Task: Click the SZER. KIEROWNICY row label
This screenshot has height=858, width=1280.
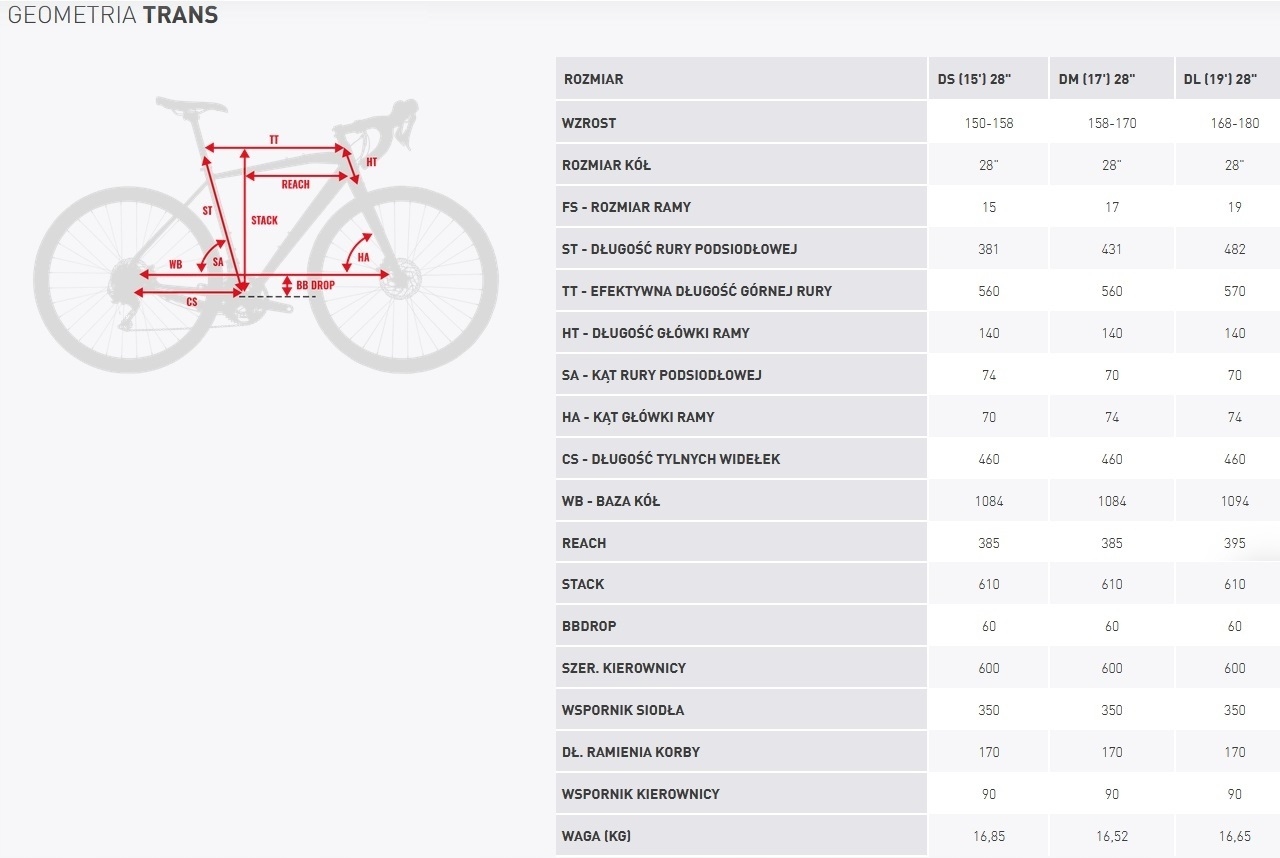Action: coord(624,668)
